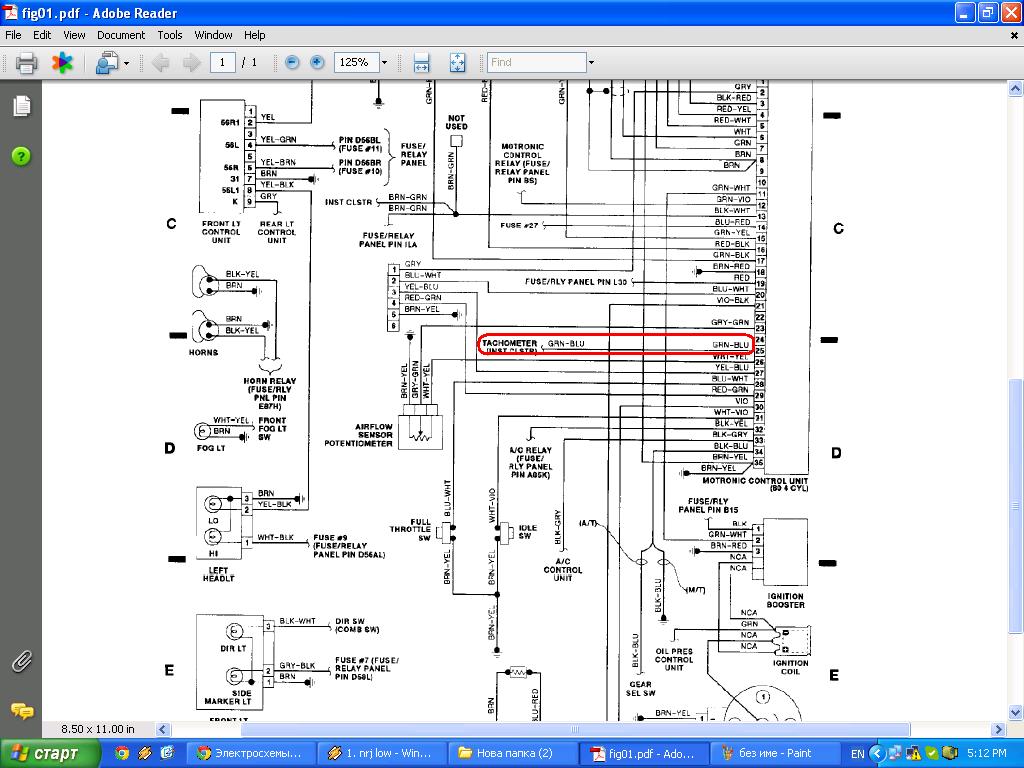Open the Attachments paperclip panel
This screenshot has height=768, width=1024.
tap(21, 661)
